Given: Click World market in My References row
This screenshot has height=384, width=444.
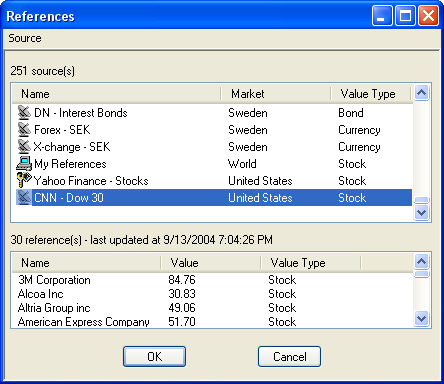Looking at the screenshot, I should point(242,164).
